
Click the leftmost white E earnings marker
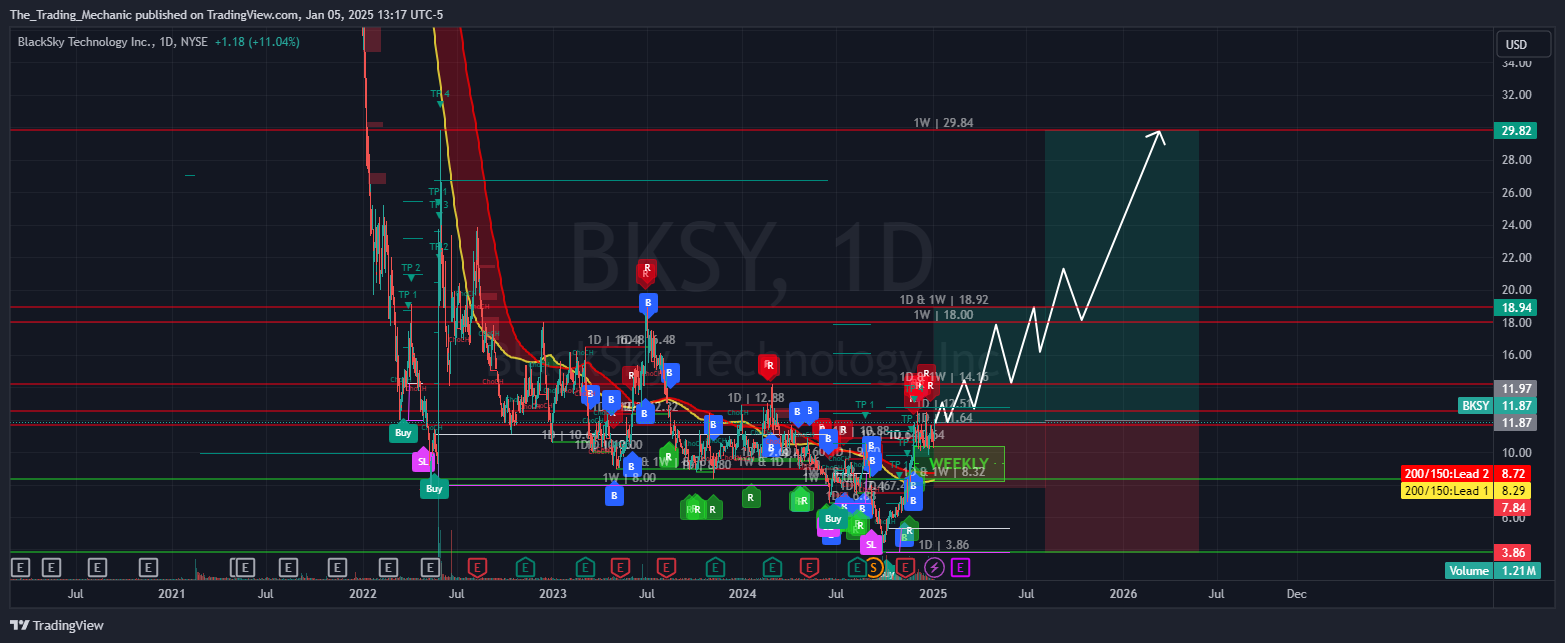(x=22, y=568)
